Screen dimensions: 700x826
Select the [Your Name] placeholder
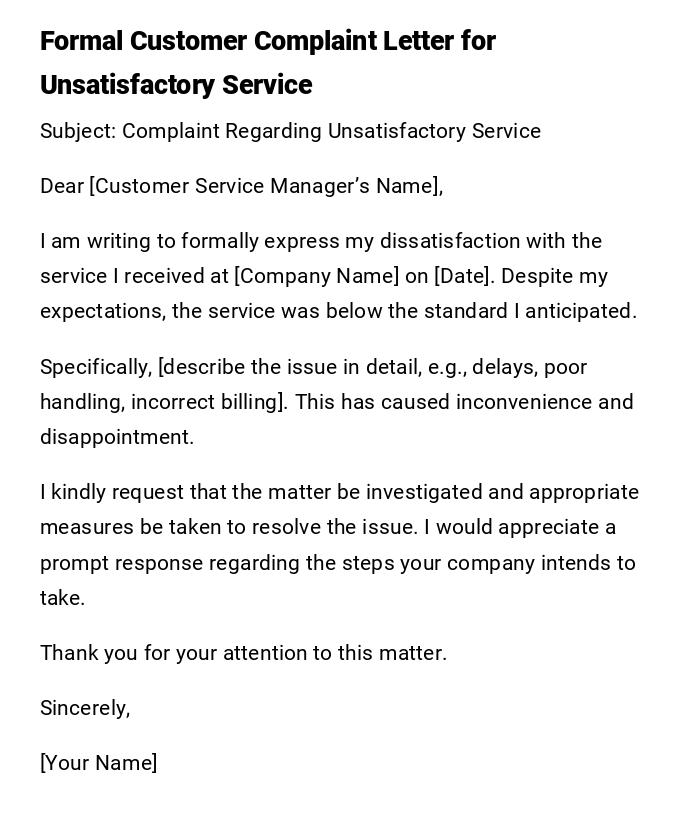click(x=98, y=763)
